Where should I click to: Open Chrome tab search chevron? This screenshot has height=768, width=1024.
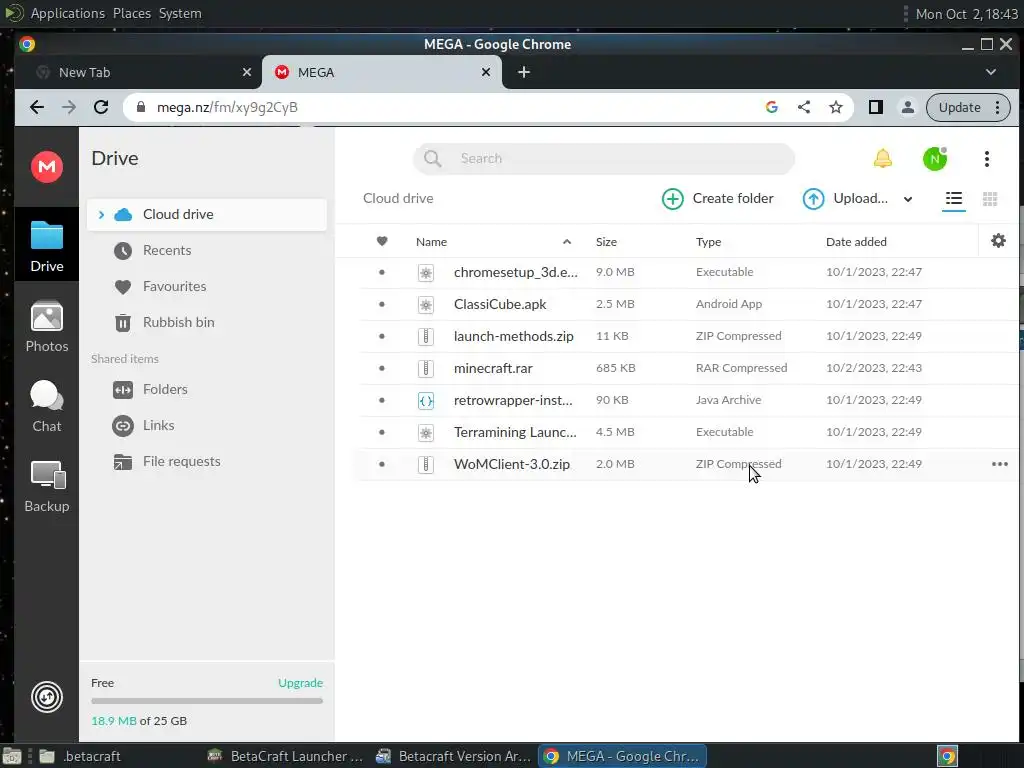[x=991, y=72]
